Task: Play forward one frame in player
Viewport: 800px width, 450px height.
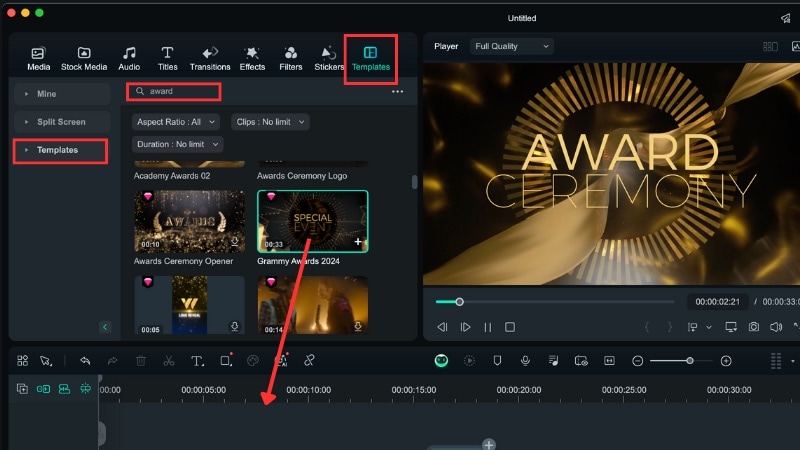Action: 465,327
